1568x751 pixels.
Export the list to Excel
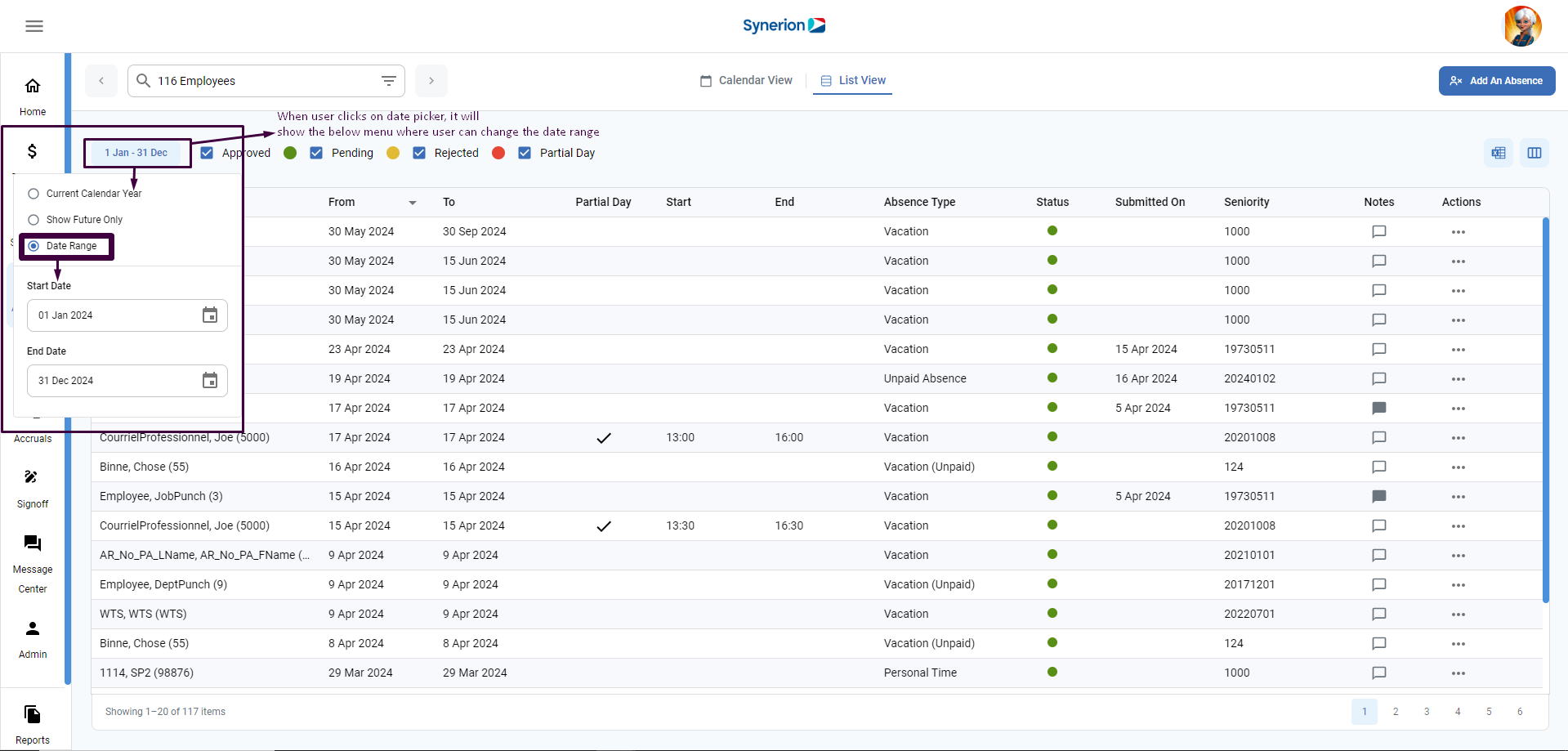tap(1499, 153)
